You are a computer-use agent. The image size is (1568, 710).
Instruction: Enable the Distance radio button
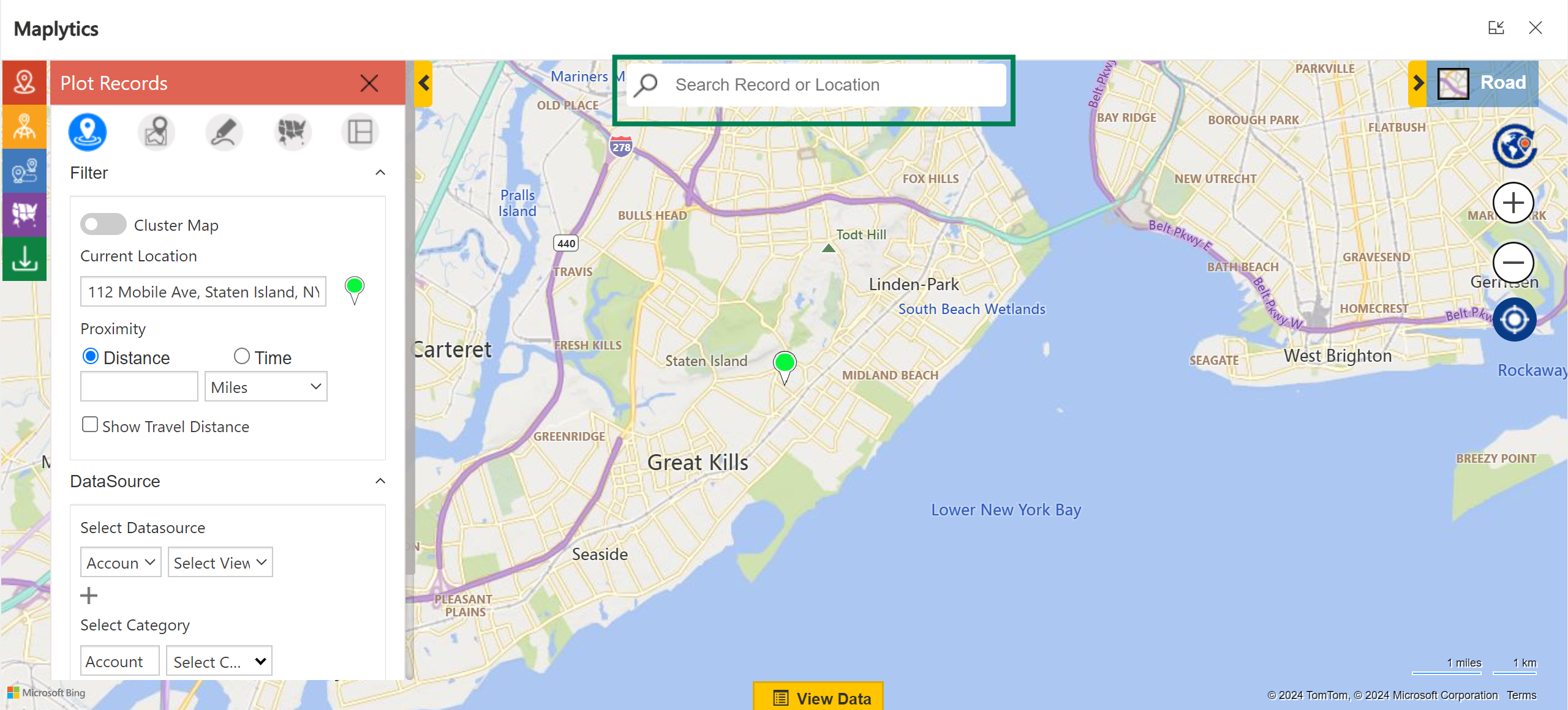point(91,356)
